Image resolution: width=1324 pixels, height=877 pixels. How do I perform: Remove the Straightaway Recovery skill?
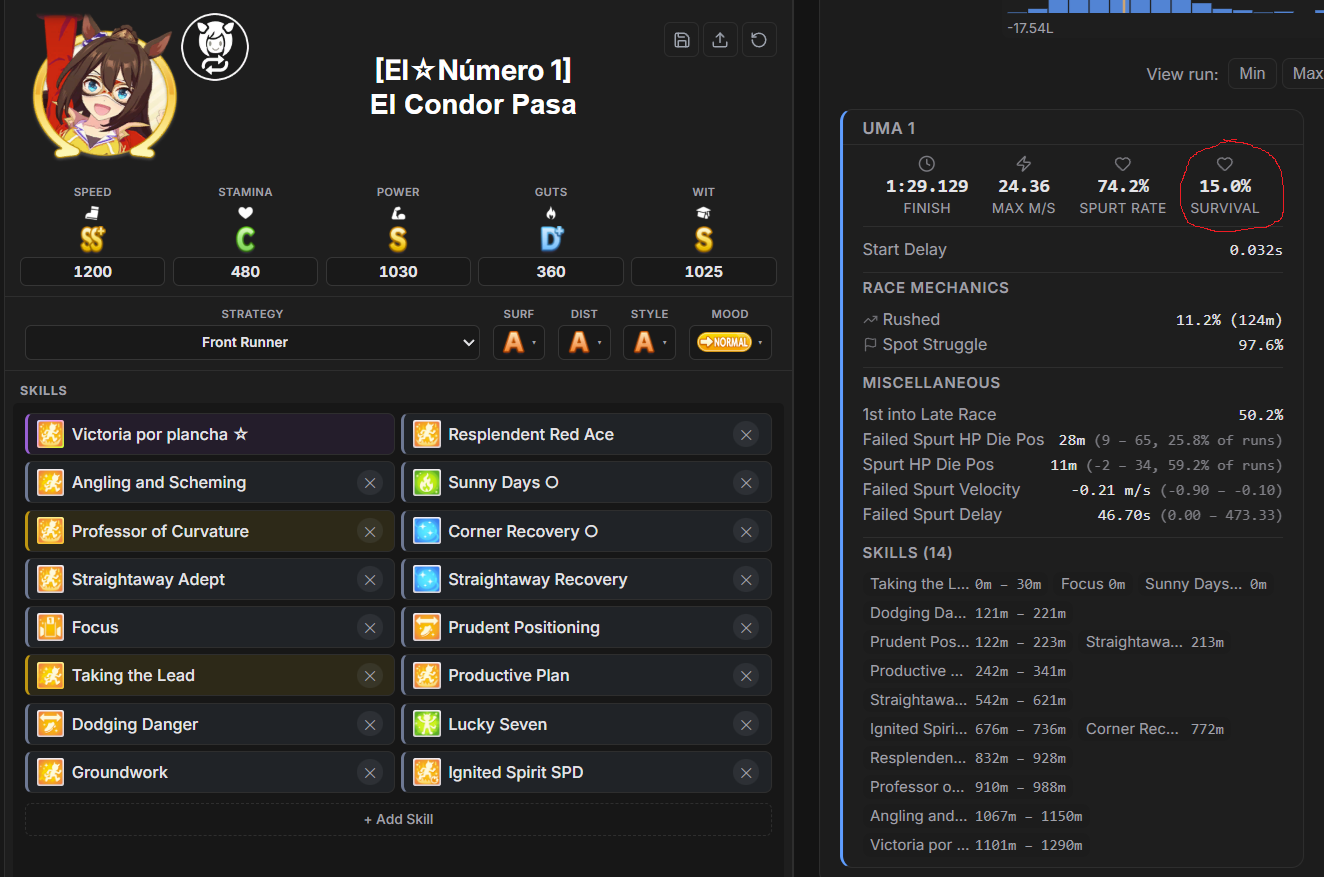tap(745, 579)
